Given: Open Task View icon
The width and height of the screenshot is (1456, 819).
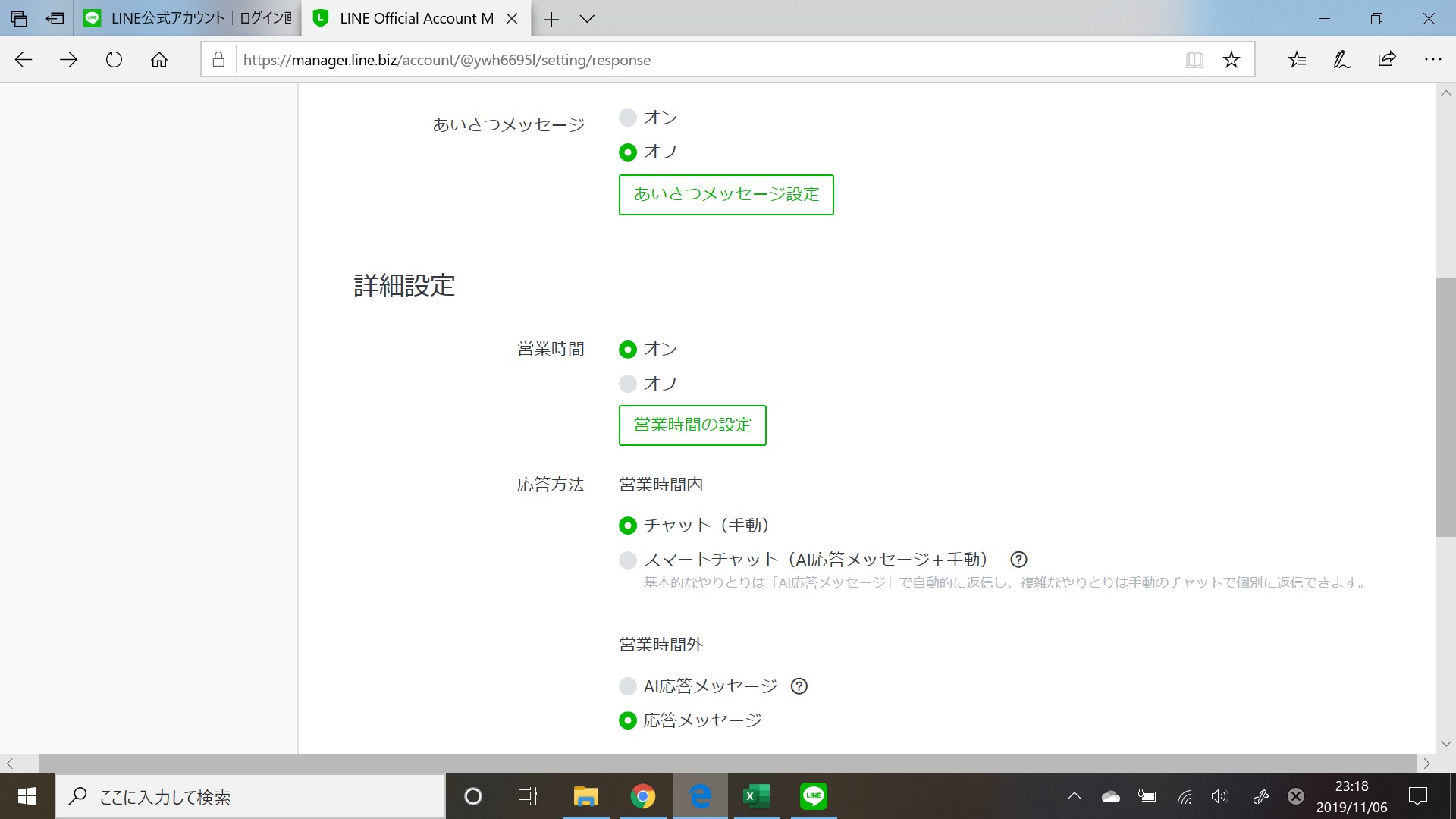Looking at the screenshot, I should click(x=528, y=796).
